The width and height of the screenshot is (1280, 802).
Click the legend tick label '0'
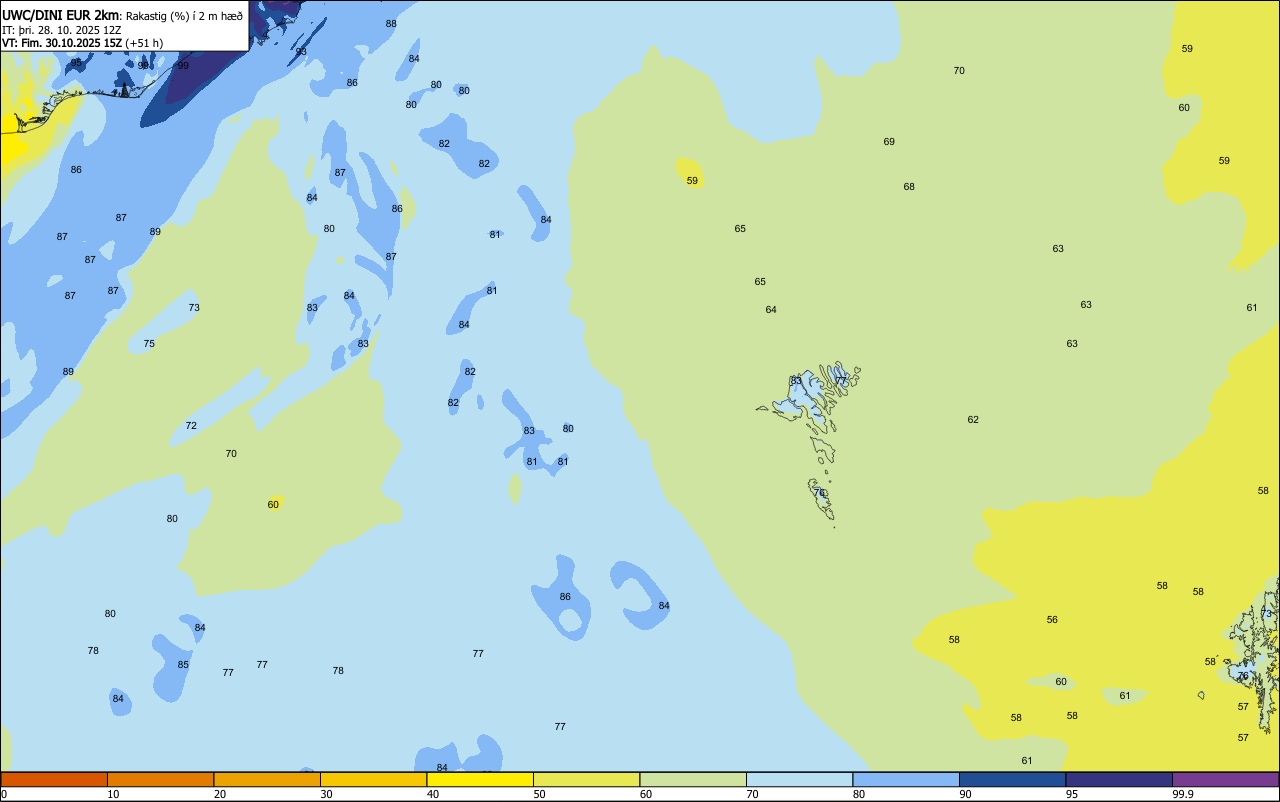4,794
